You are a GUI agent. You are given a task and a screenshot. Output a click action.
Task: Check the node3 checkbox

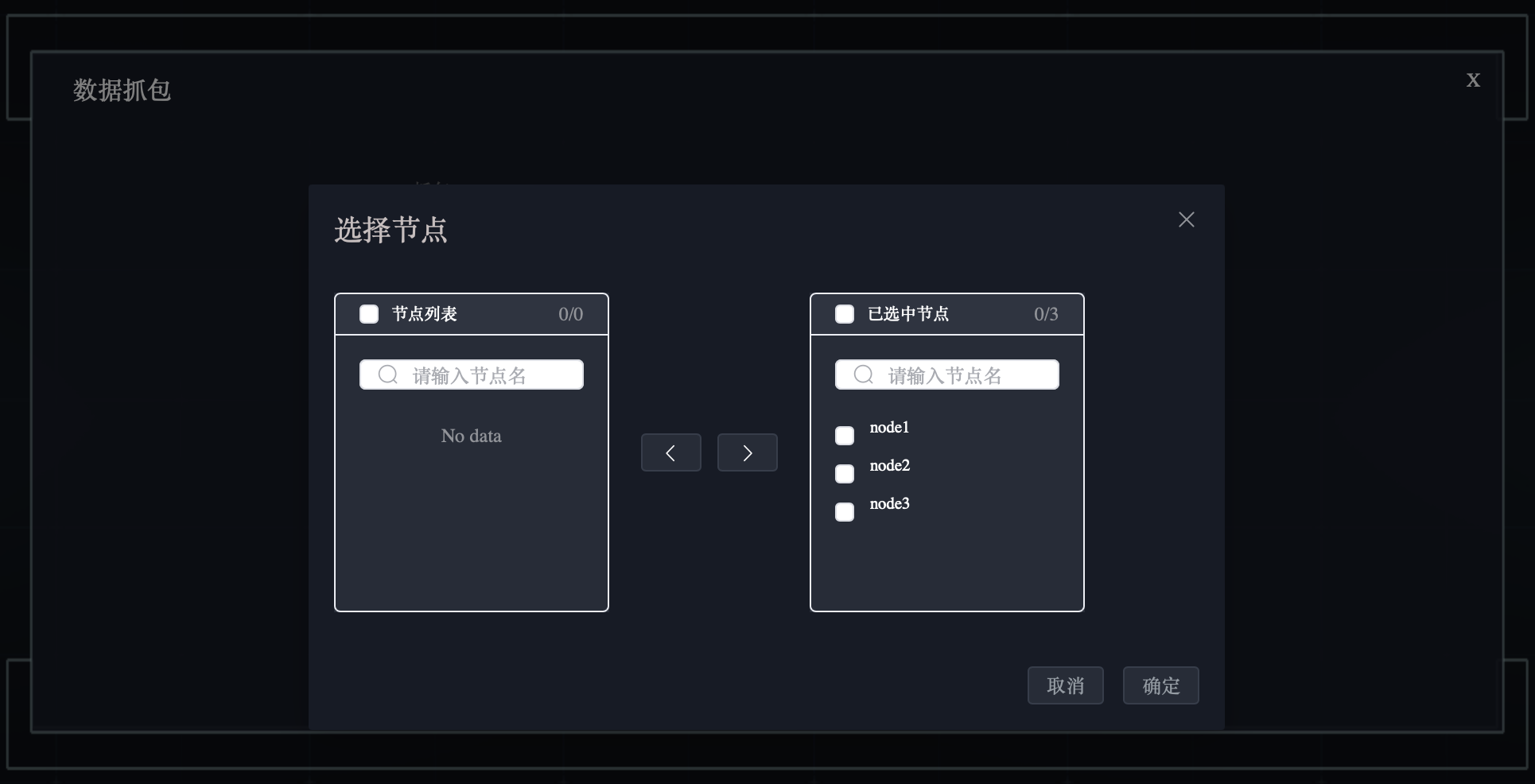point(845,512)
